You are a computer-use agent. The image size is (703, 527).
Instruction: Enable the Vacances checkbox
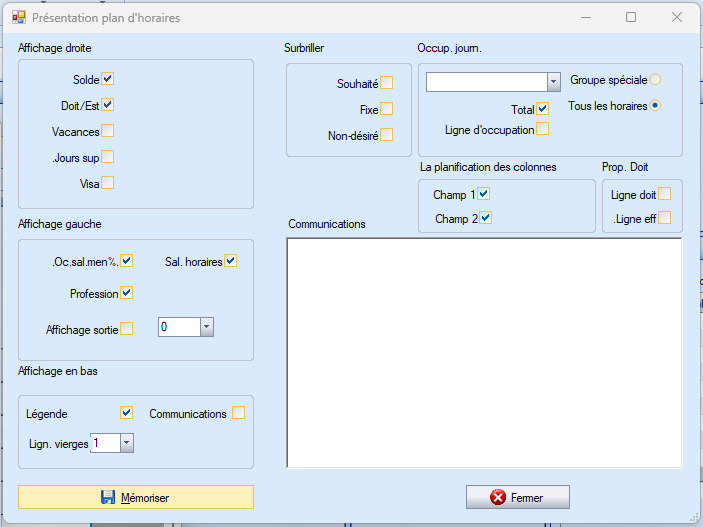(x=108, y=131)
